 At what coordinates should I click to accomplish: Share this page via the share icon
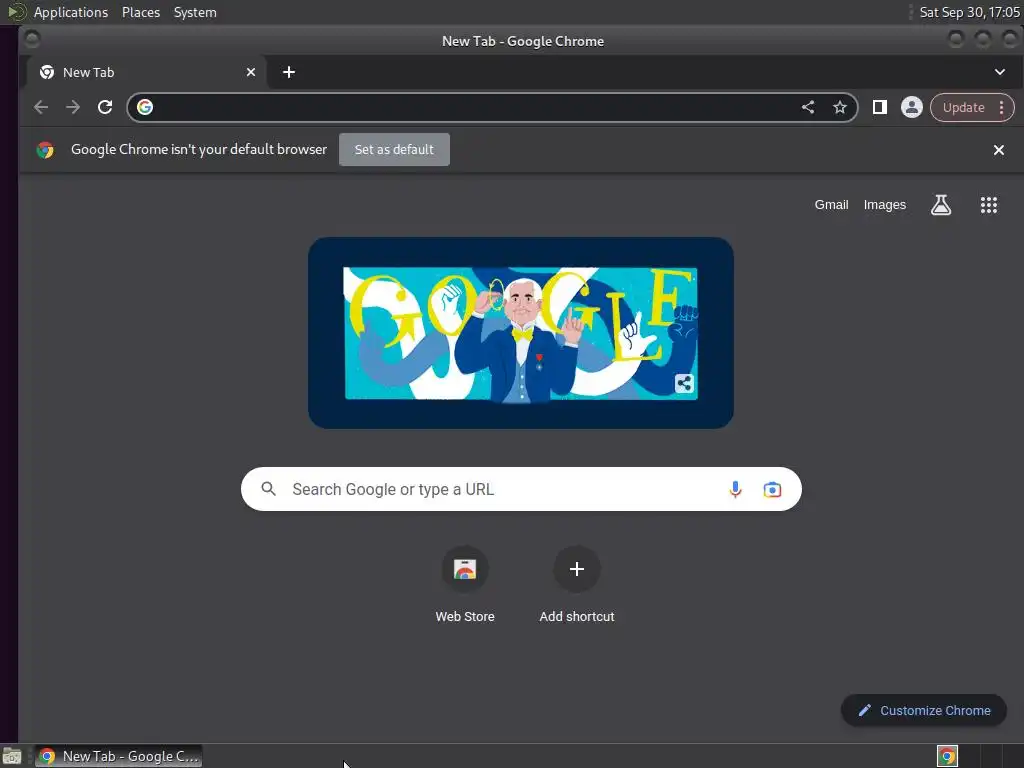(808, 107)
